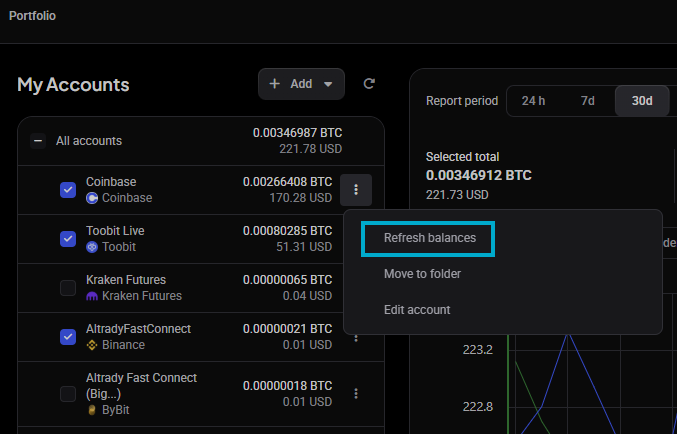The width and height of the screenshot is (677, 434).
Task: Click the ByBit exchange logo icon
Action: [x=92, y=410]
